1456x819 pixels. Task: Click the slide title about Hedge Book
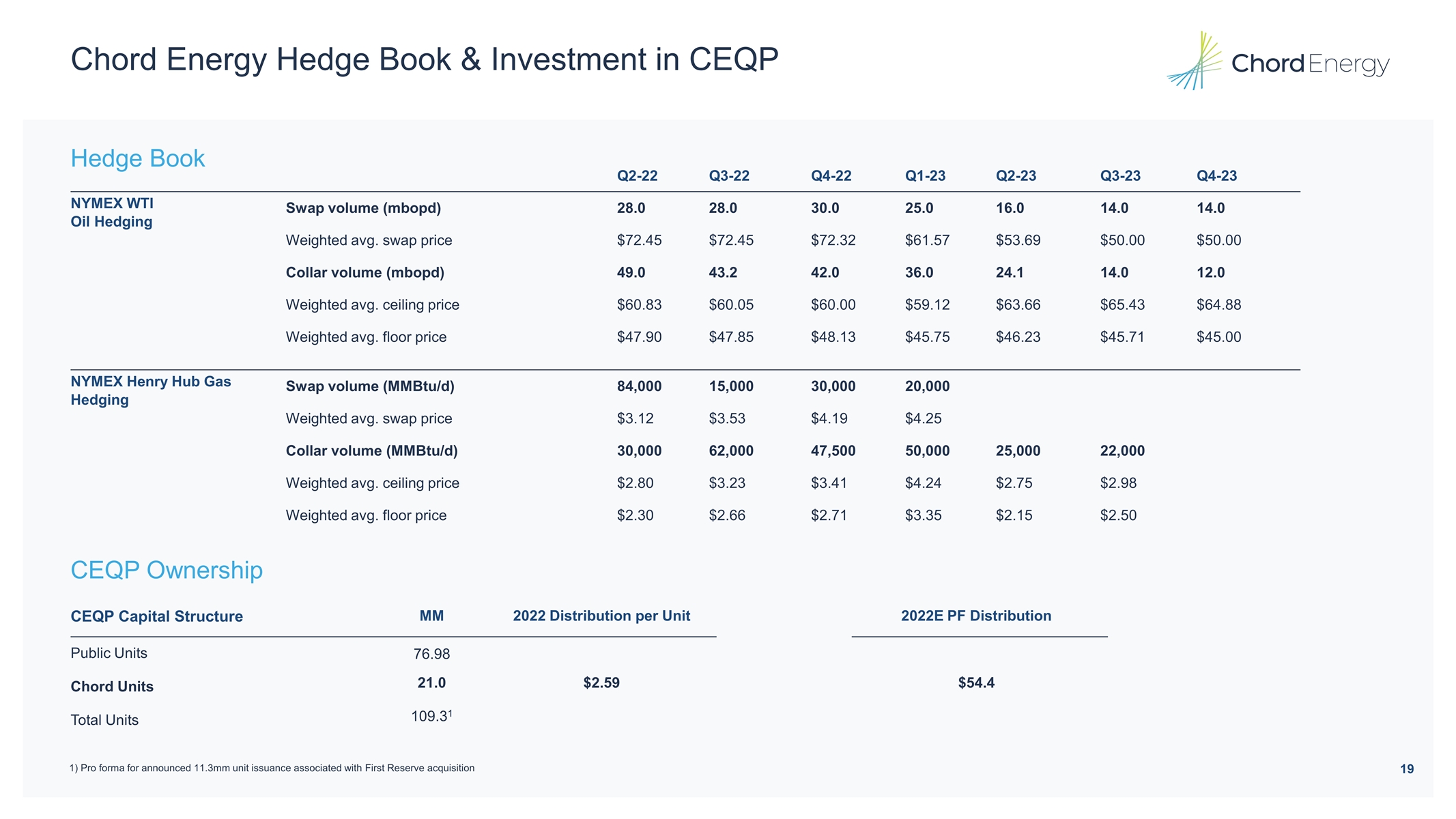[x=424, y=59]
